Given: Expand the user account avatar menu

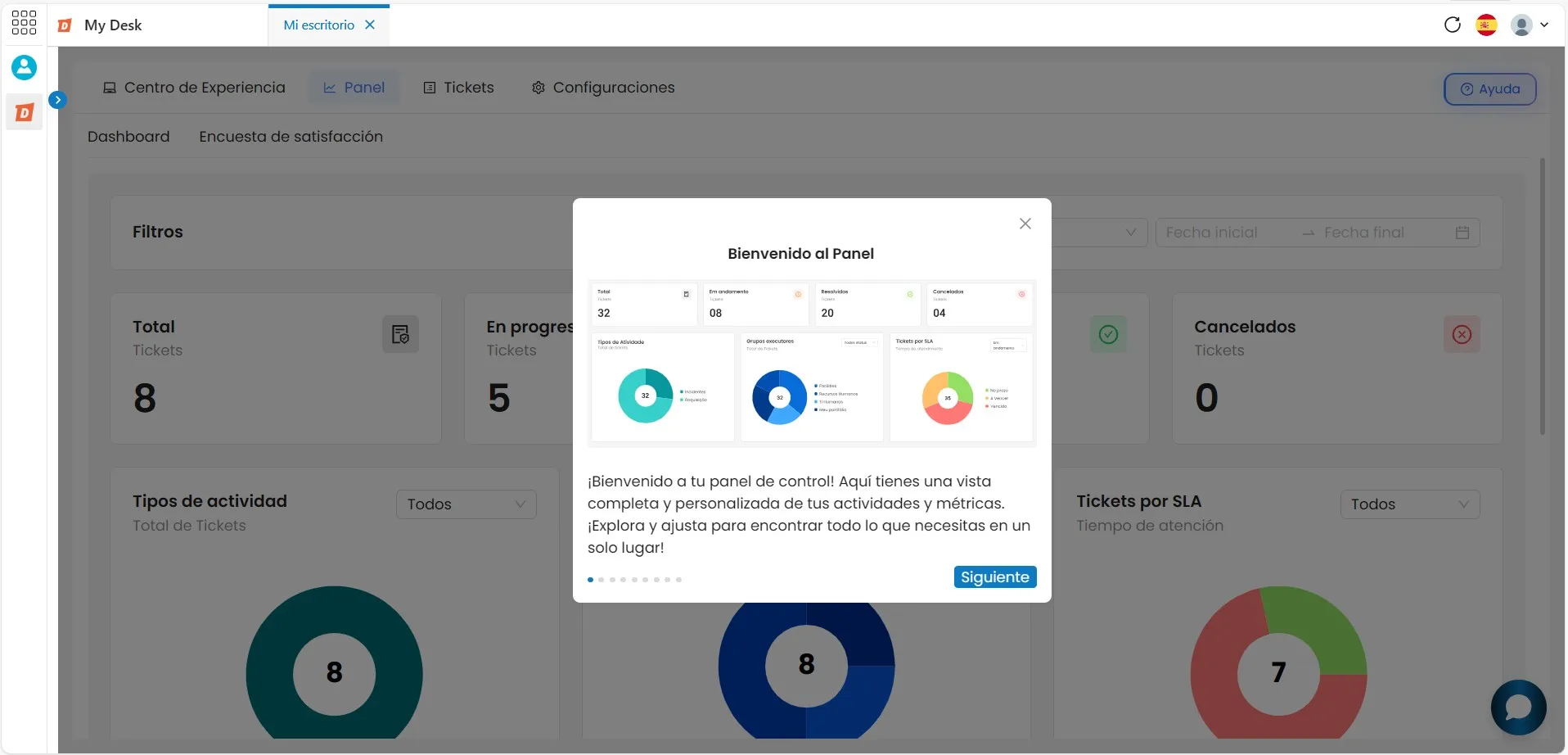Looking at the screenshot, I should 1529,25.
